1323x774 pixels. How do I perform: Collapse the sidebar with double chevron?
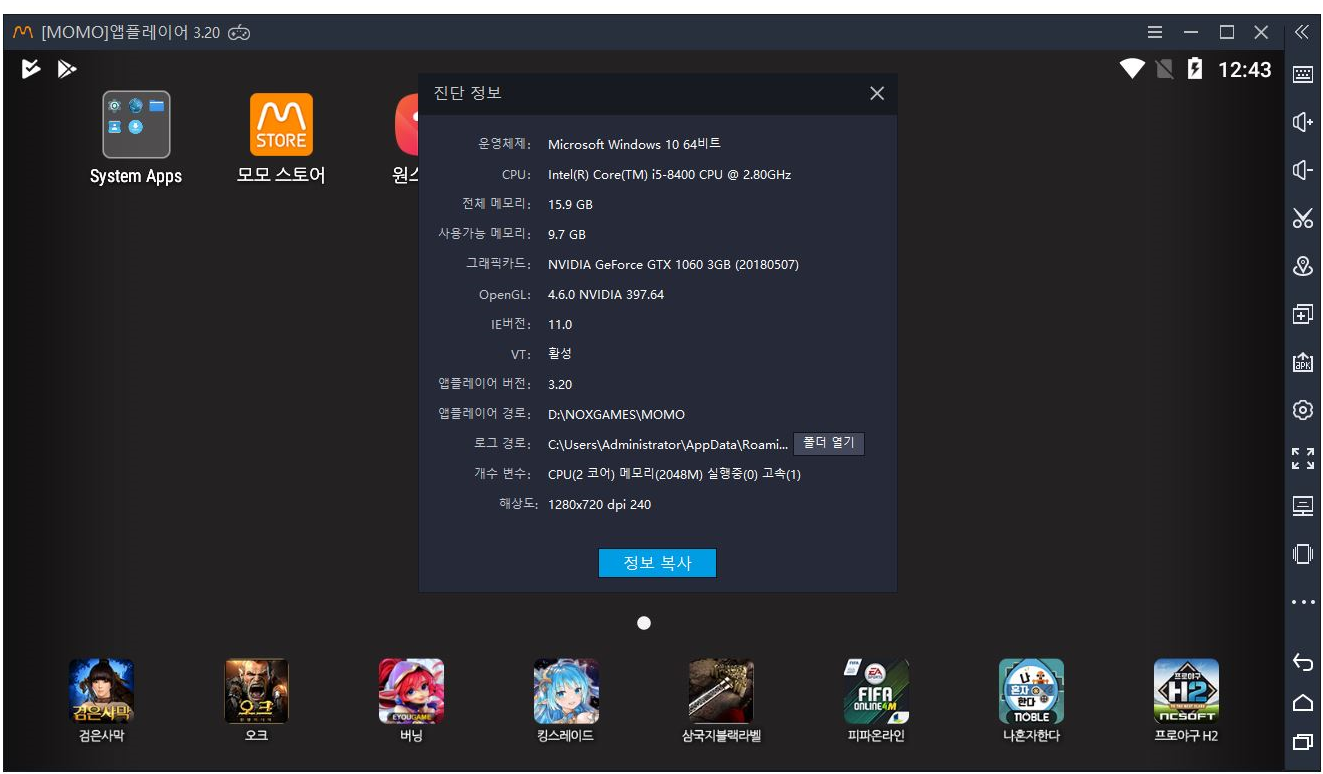[1301, 32]
